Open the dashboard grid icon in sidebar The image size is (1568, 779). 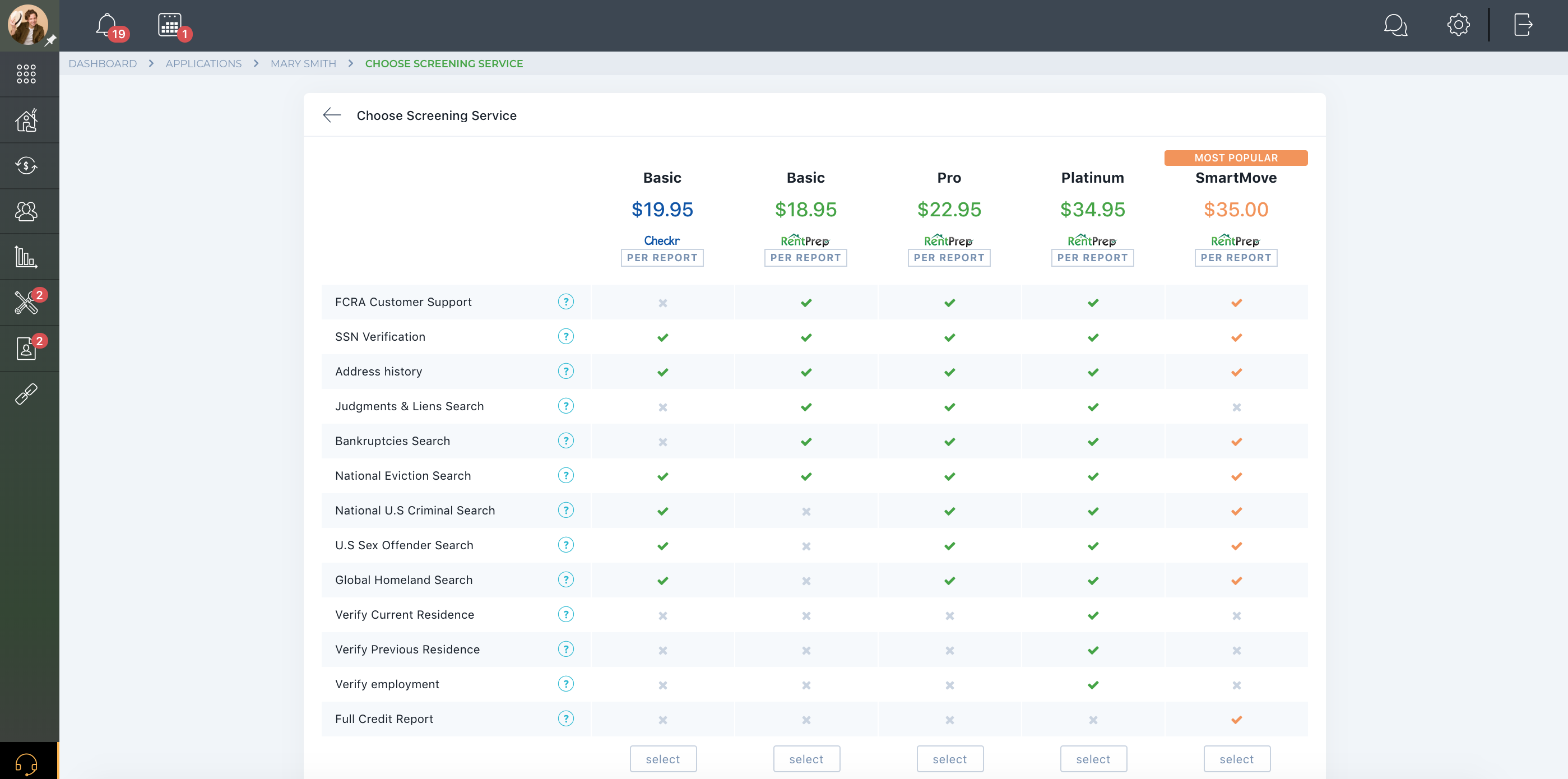(26, 73)
